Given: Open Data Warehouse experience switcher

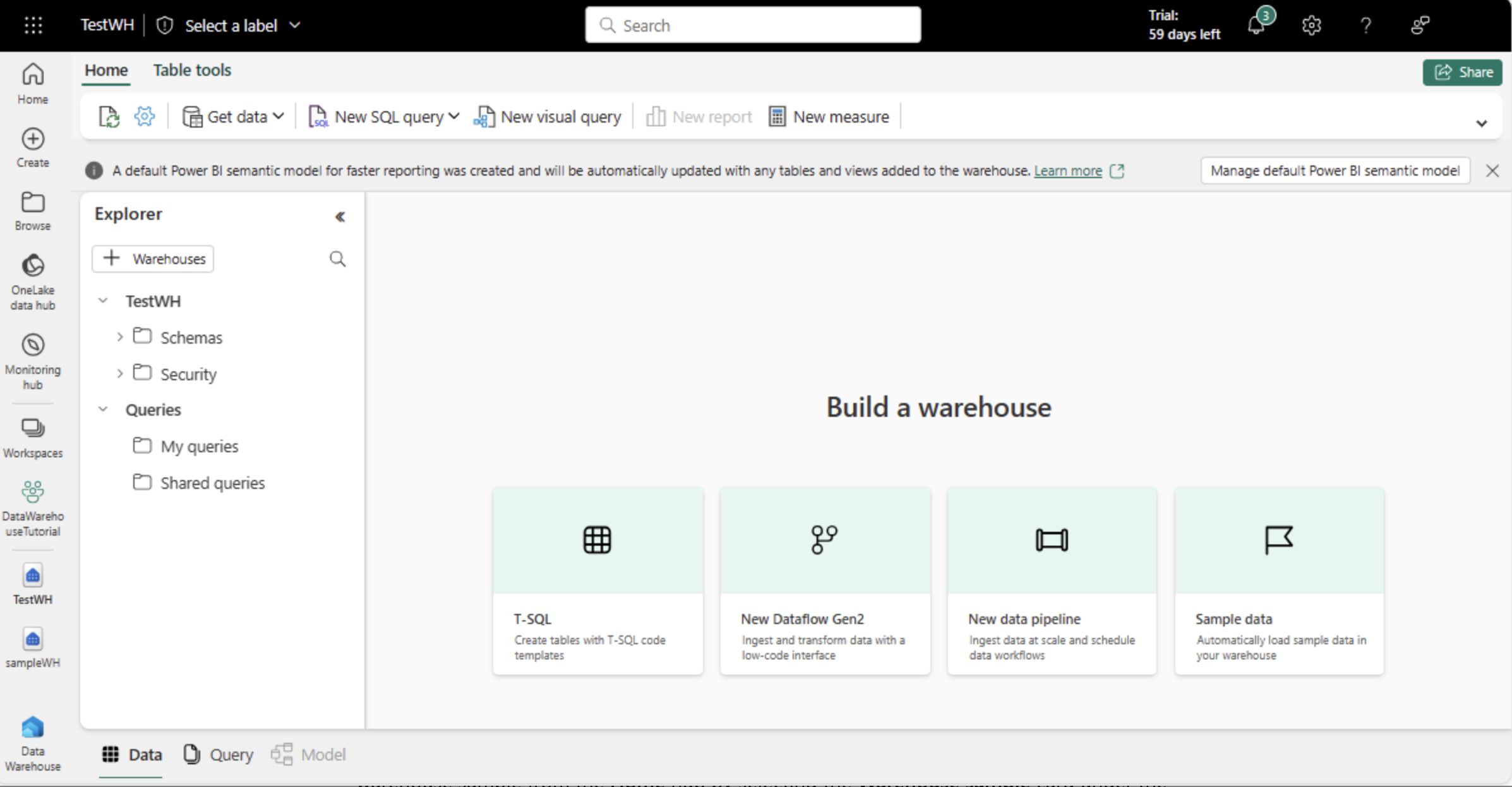Looking at the screenshot, I should (33, 744).
